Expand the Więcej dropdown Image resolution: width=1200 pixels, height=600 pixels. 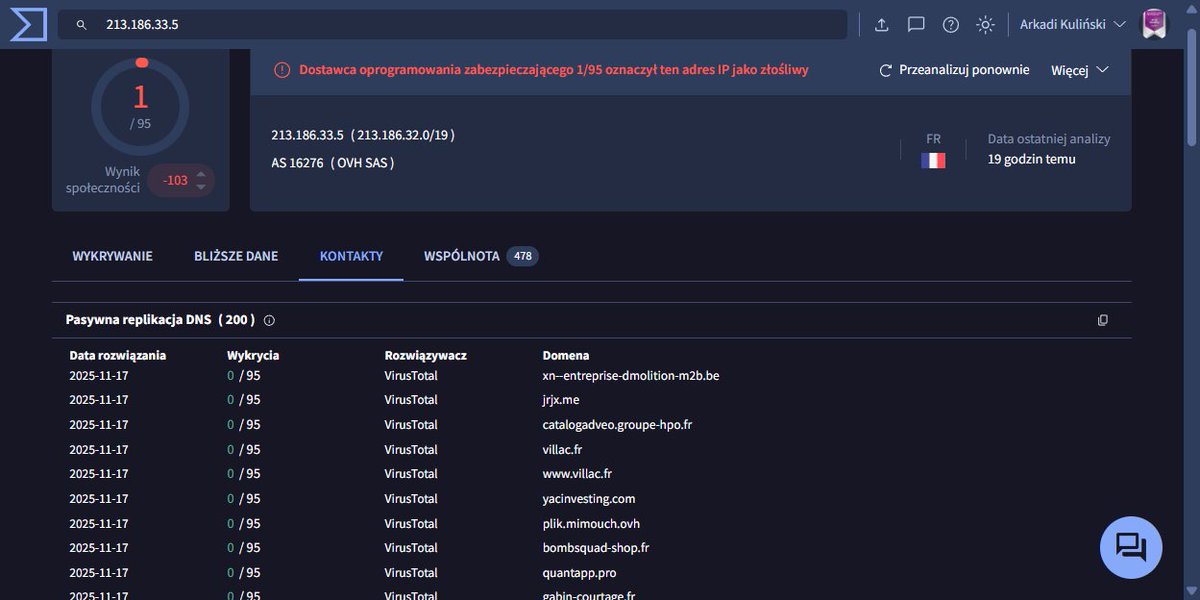[x=1079, y=70]
